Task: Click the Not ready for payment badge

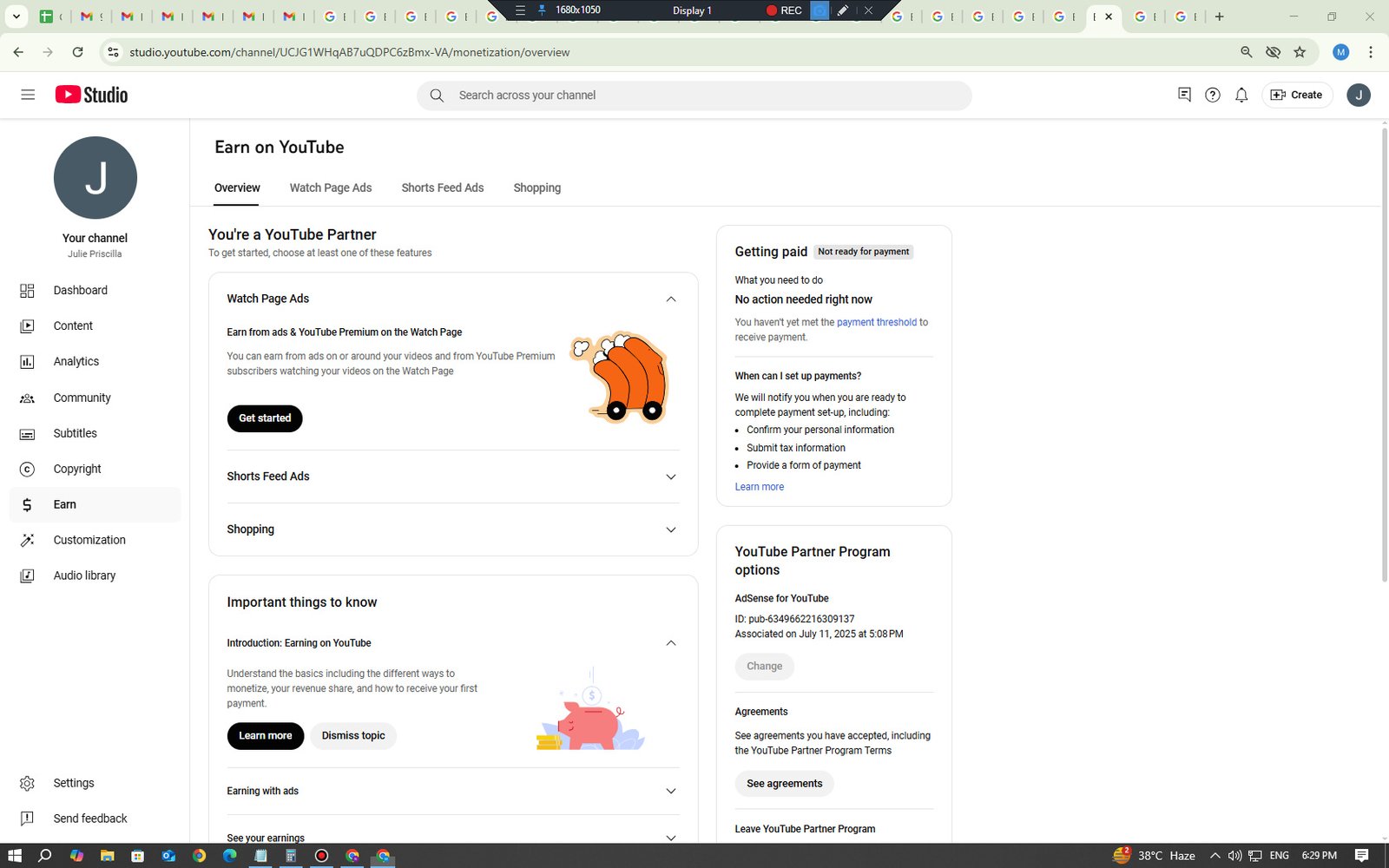Action: [864, 252]
